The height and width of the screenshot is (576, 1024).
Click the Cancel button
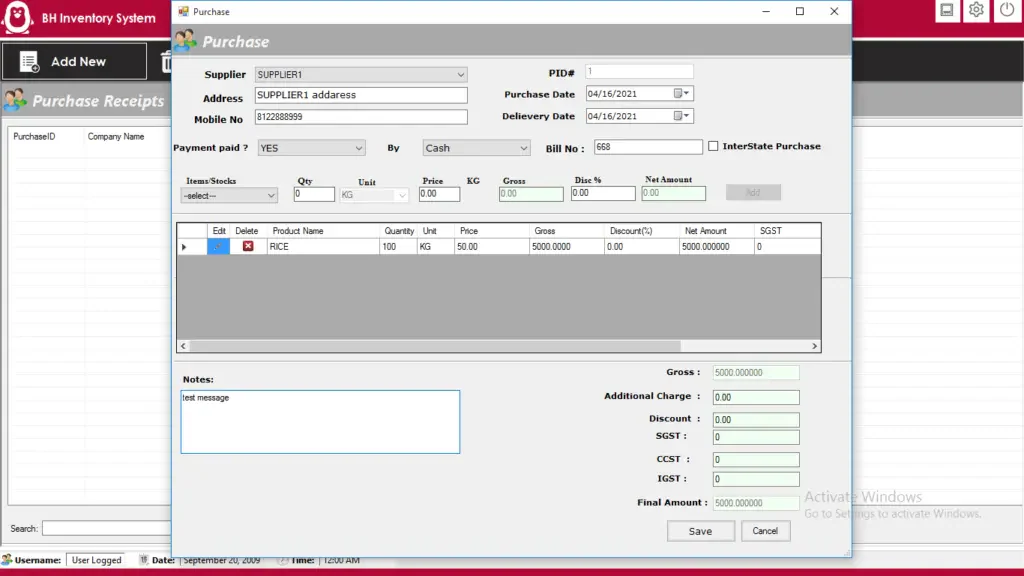tap(765, 531)
